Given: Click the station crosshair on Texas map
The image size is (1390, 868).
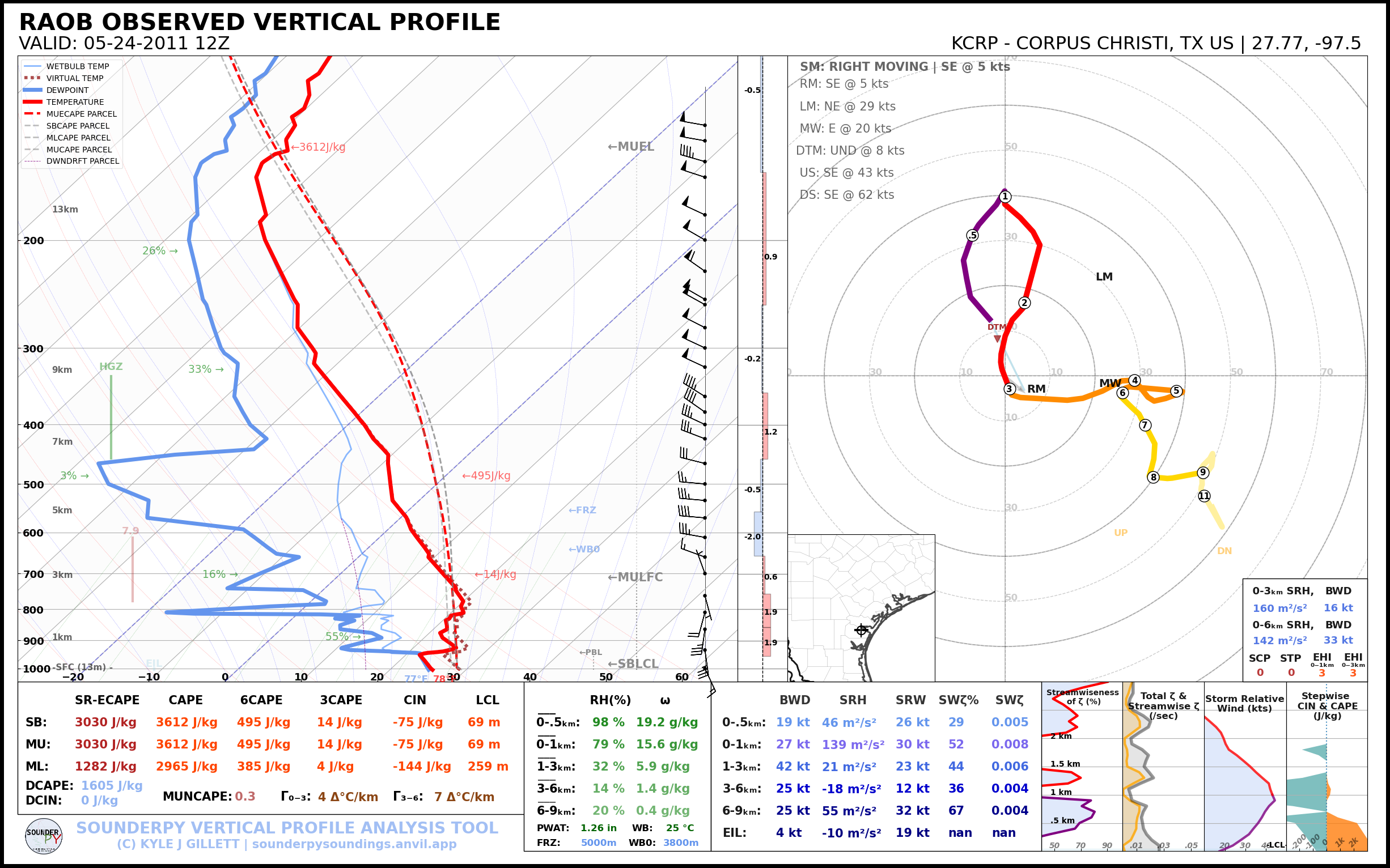Looking at the screenshot, I should [x=861, y=630].
